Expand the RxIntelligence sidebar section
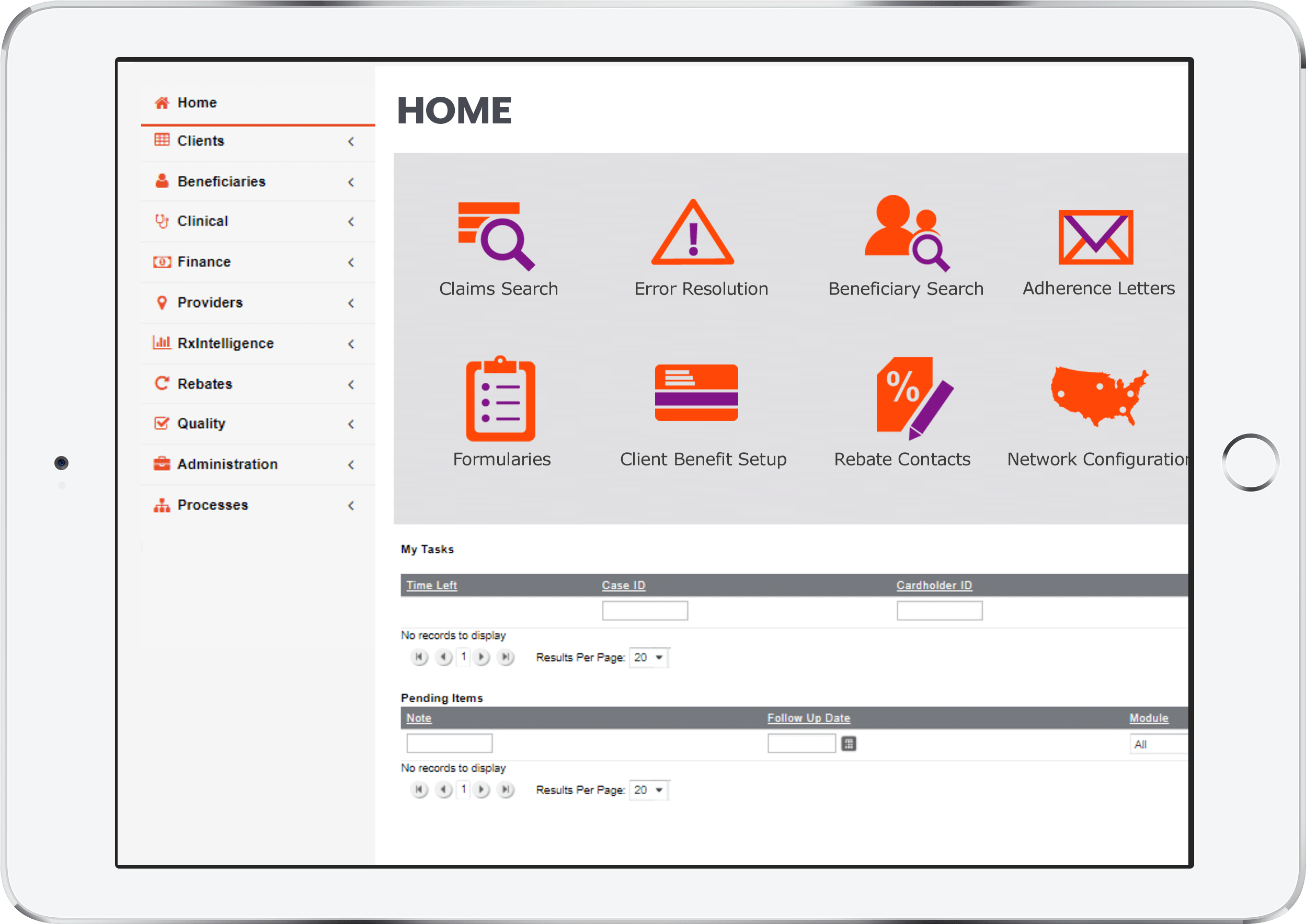This screenshot has width=1306, height=924. point(225,343)
